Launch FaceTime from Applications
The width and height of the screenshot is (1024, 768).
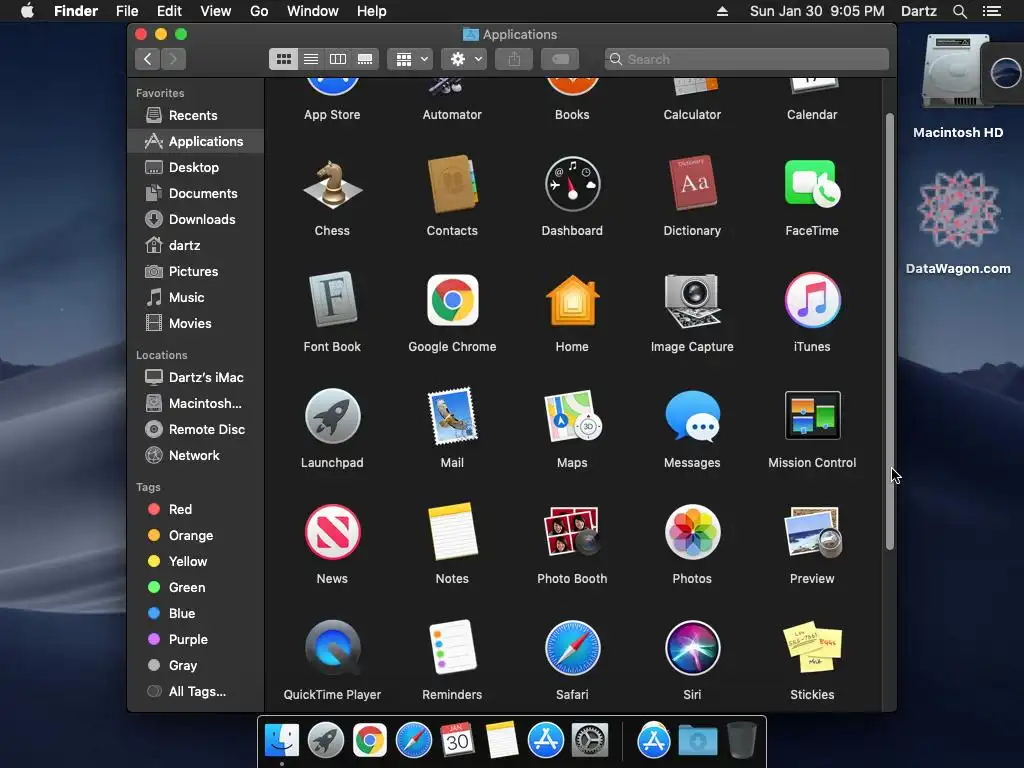click(812, 185)
